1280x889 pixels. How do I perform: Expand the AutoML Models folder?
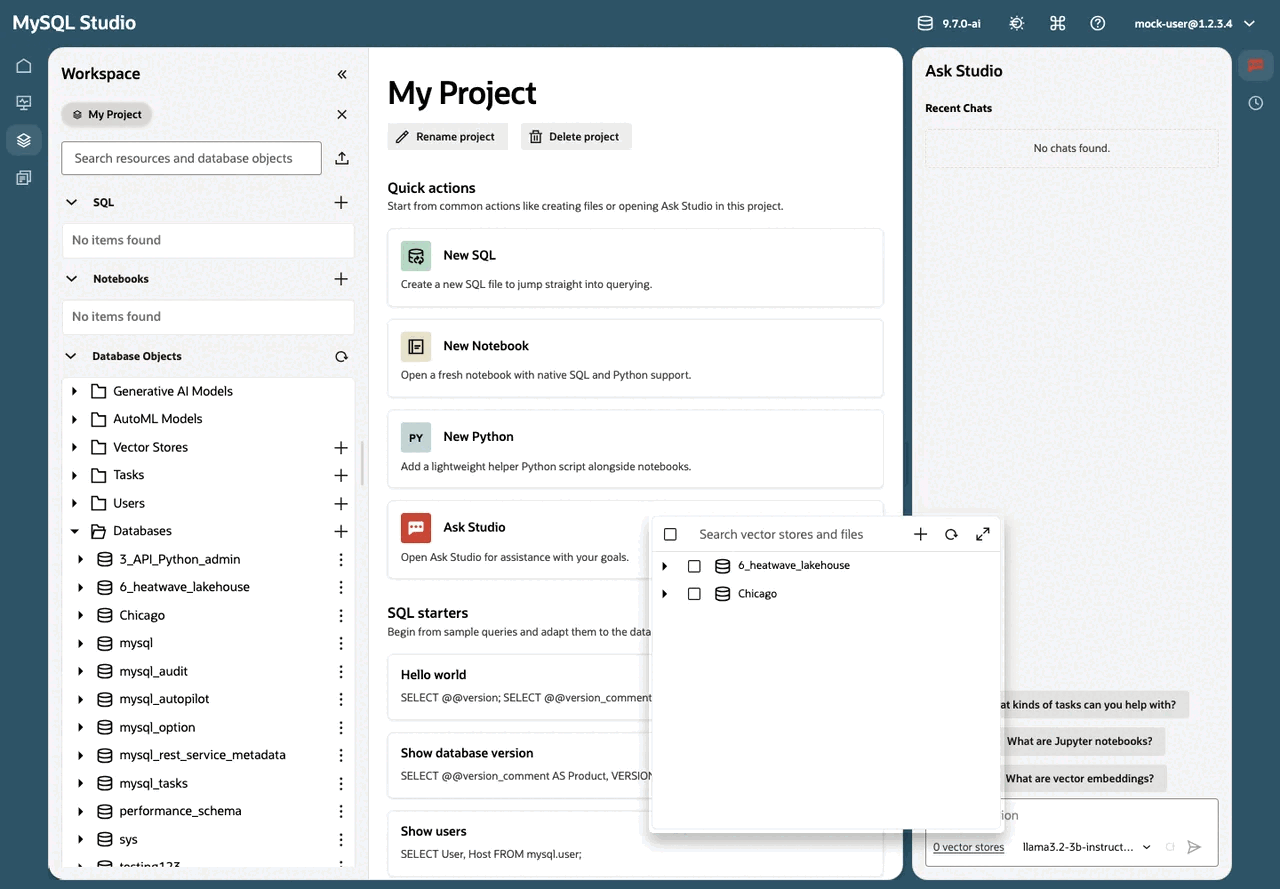point(75,420)
